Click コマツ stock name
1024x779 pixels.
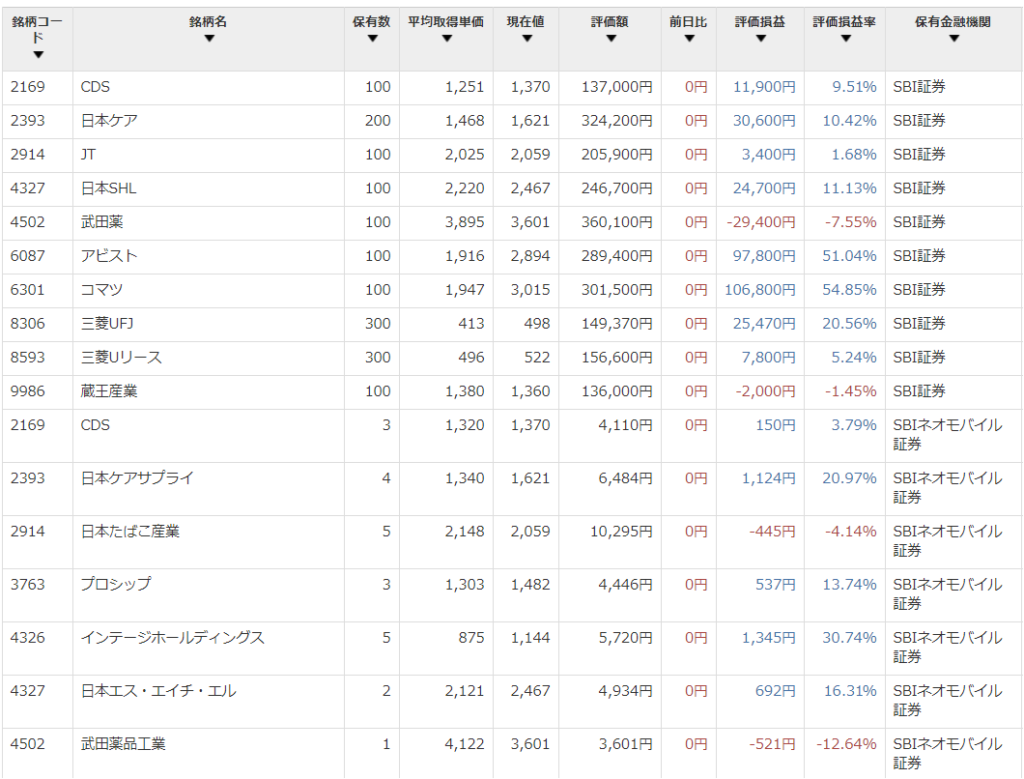102,290
